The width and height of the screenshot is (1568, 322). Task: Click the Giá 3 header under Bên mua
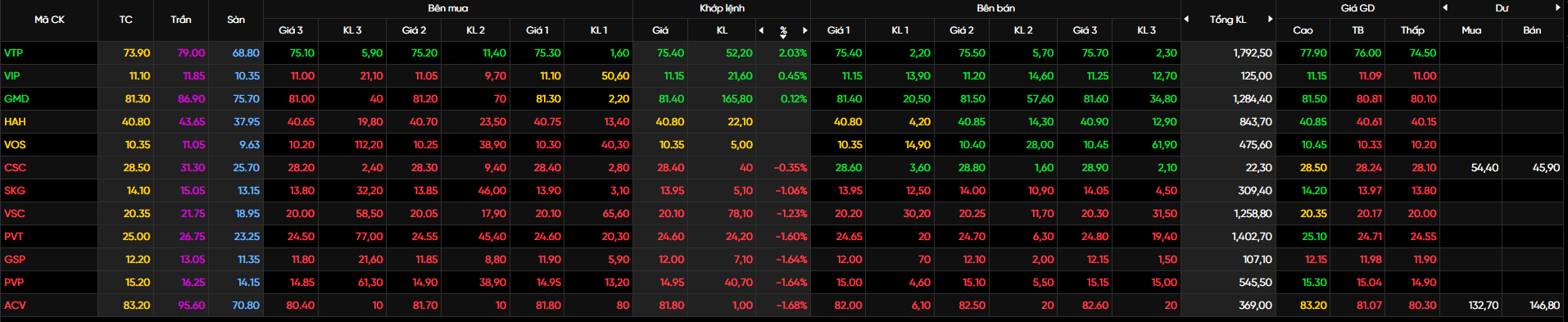click(291, 30)
